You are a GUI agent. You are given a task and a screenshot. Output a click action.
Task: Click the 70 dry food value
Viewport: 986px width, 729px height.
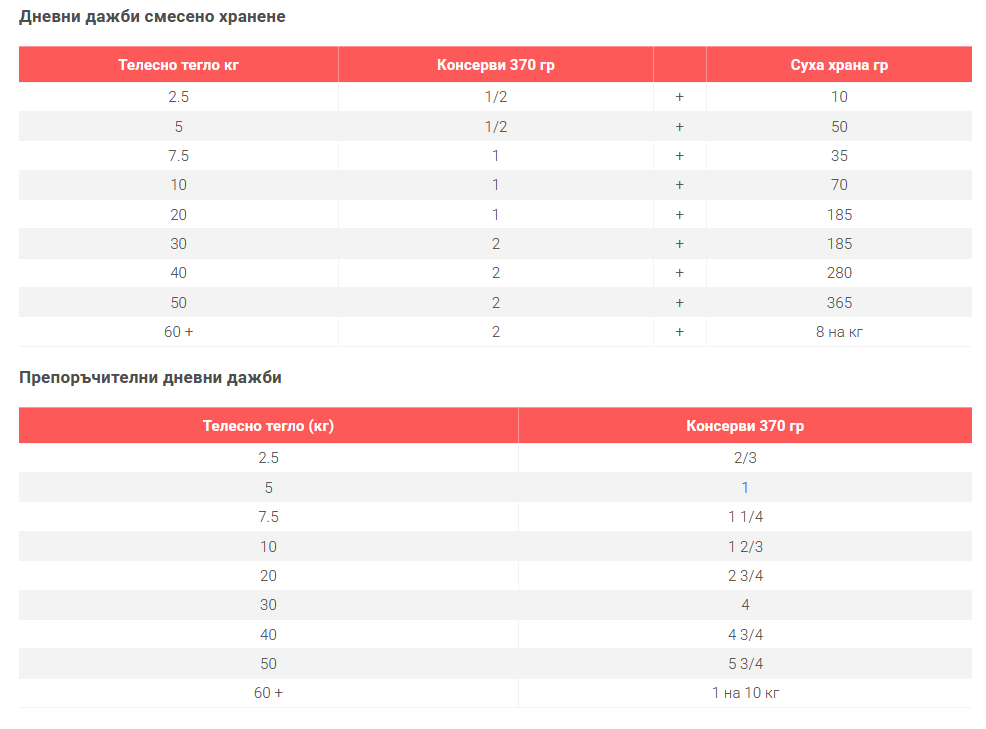839,185
